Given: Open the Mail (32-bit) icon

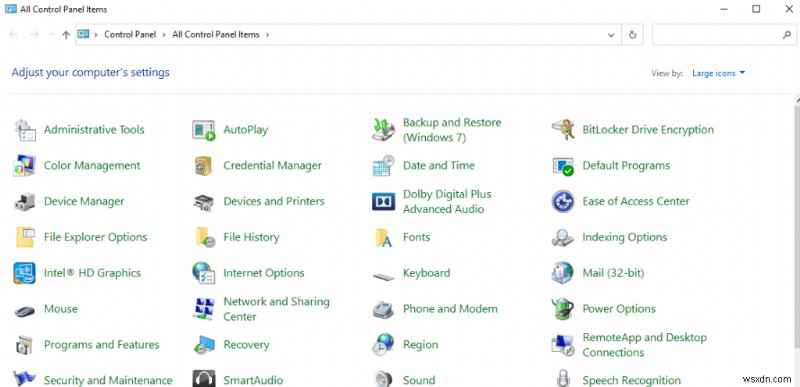Looking at the screenshot, I should [563, 273].
